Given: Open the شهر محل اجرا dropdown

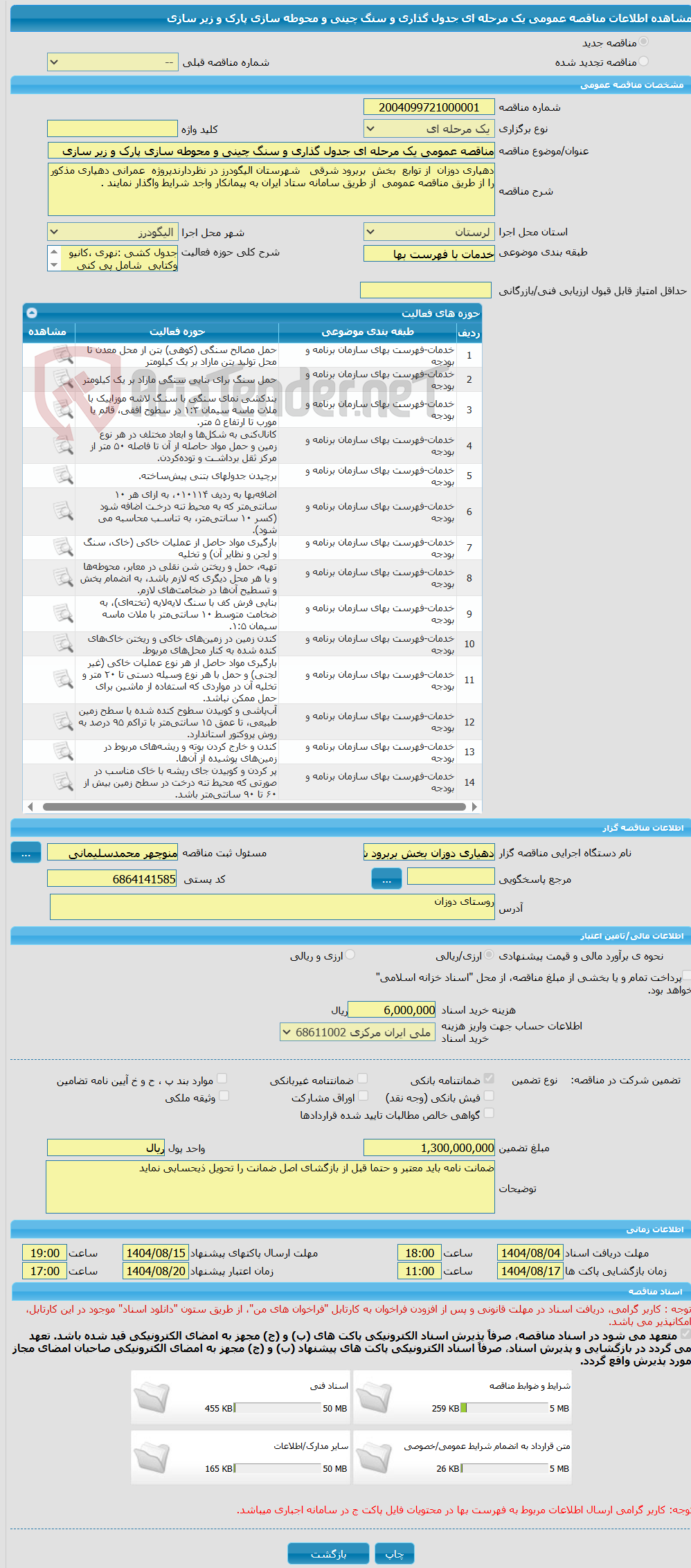Looking at the screenshot, I should [113, 232].
